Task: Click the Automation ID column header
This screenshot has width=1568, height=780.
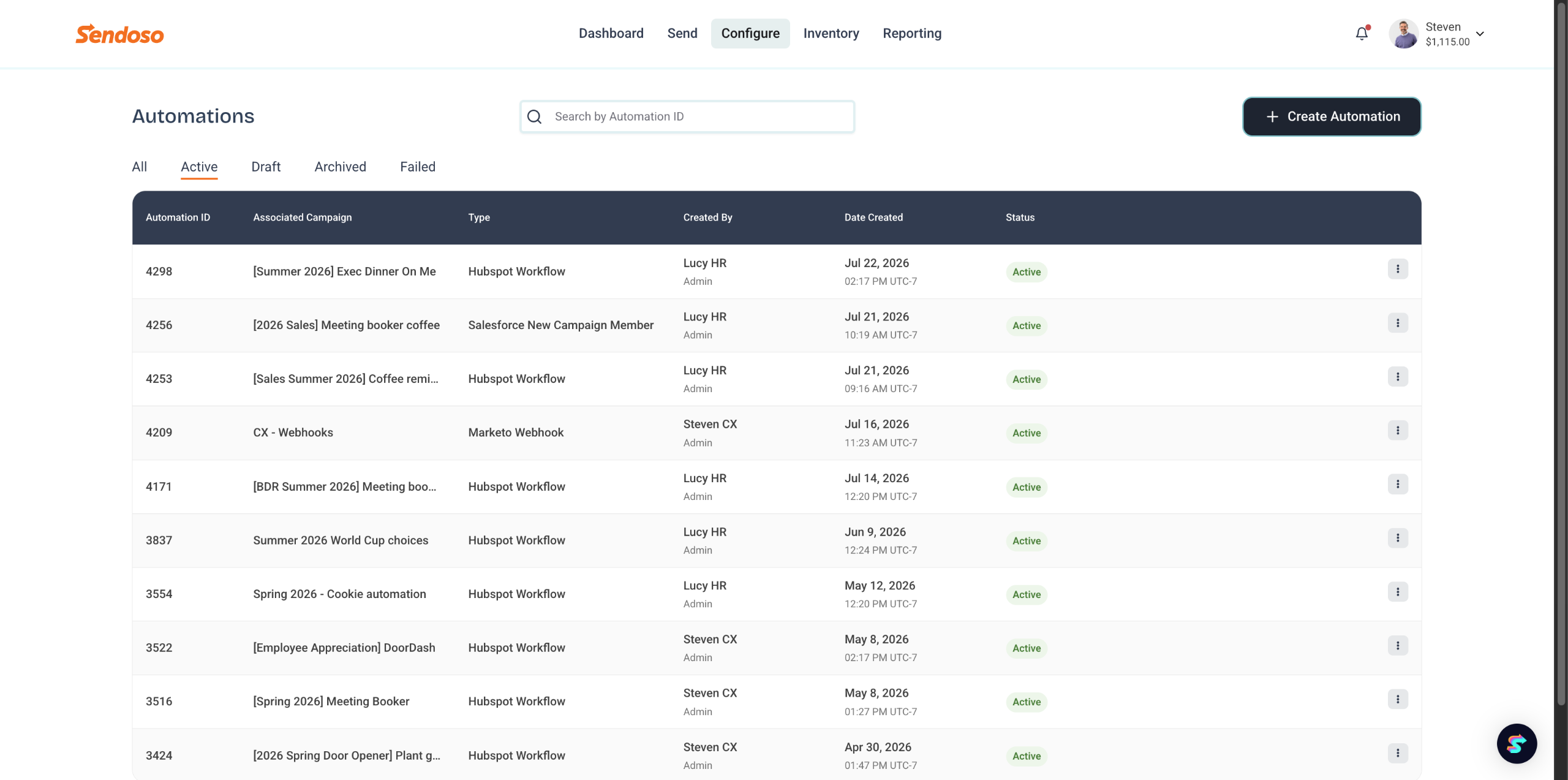Action: (x=178, y=218)
